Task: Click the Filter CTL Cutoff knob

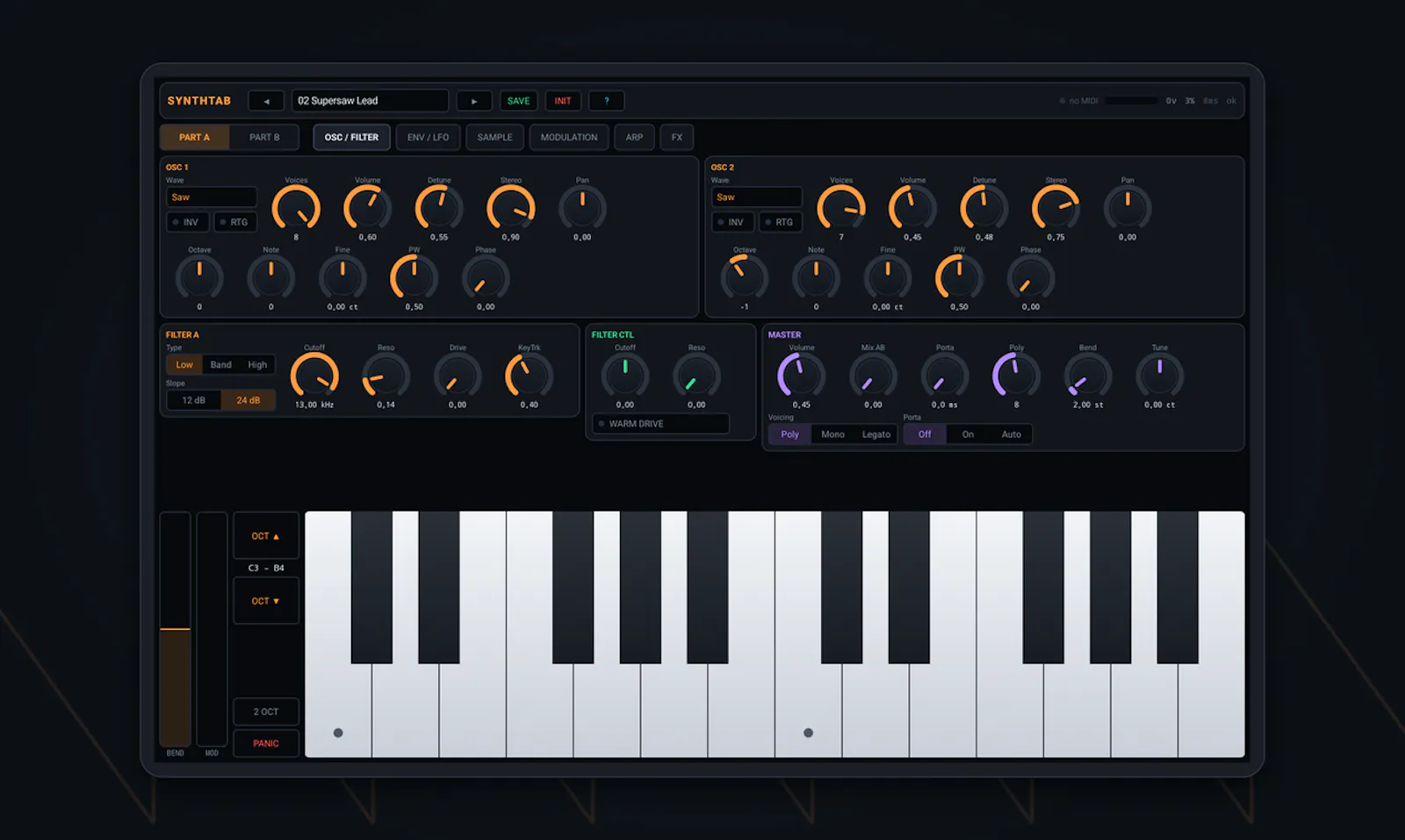Action: tap(625, 377)
